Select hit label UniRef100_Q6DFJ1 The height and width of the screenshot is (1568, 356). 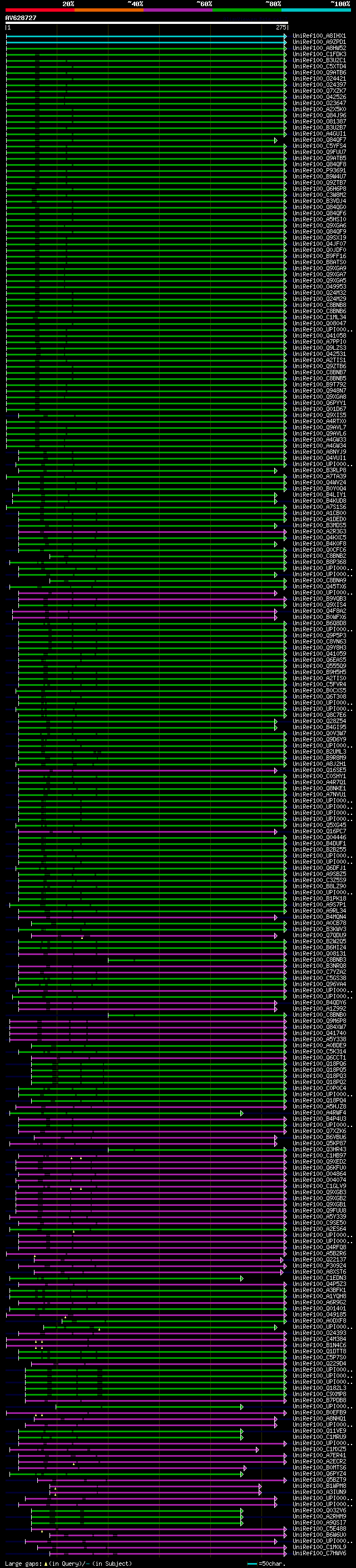[319, 867]
